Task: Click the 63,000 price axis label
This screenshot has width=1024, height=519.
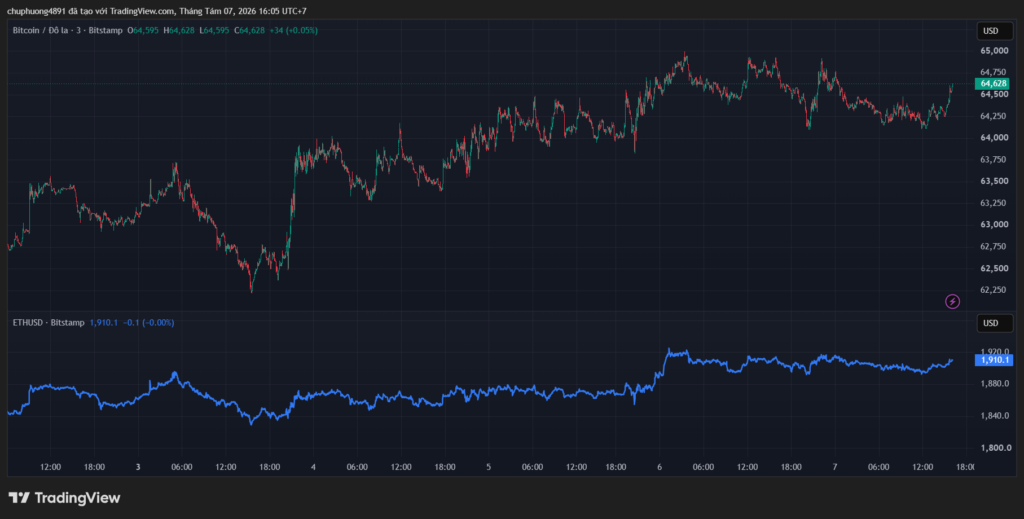Action: [x=993, y=225]
